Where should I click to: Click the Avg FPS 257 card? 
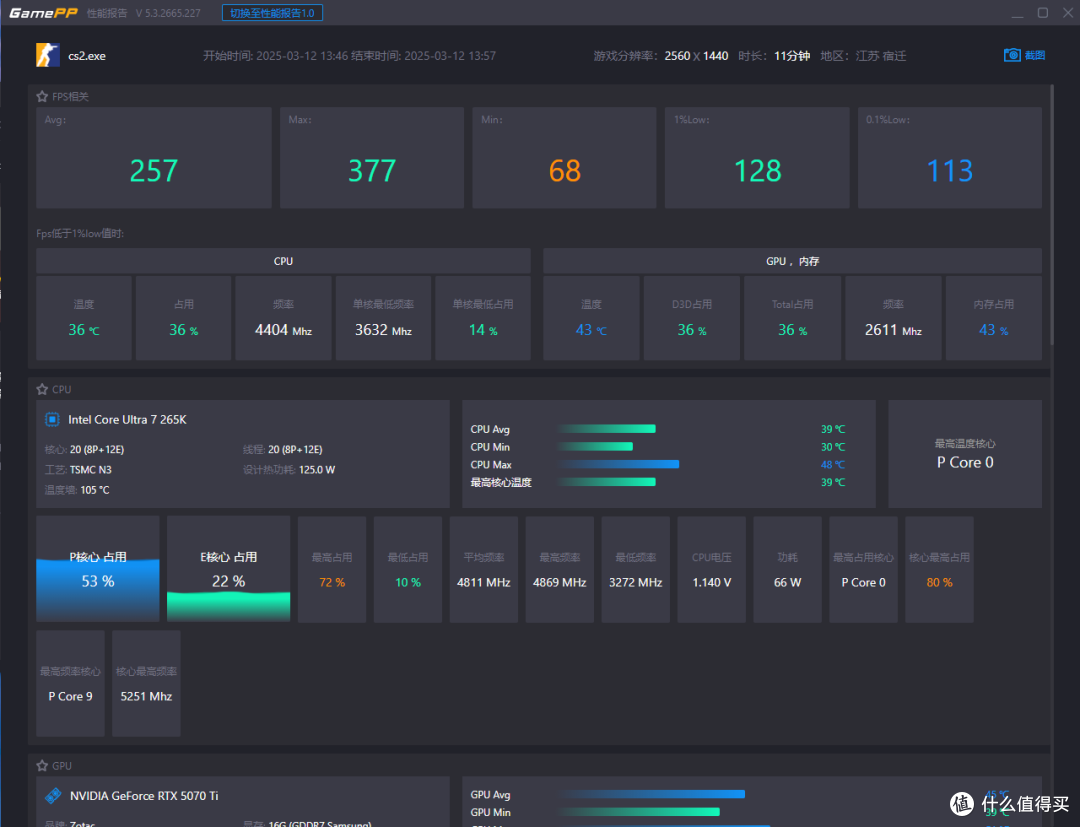154,158
